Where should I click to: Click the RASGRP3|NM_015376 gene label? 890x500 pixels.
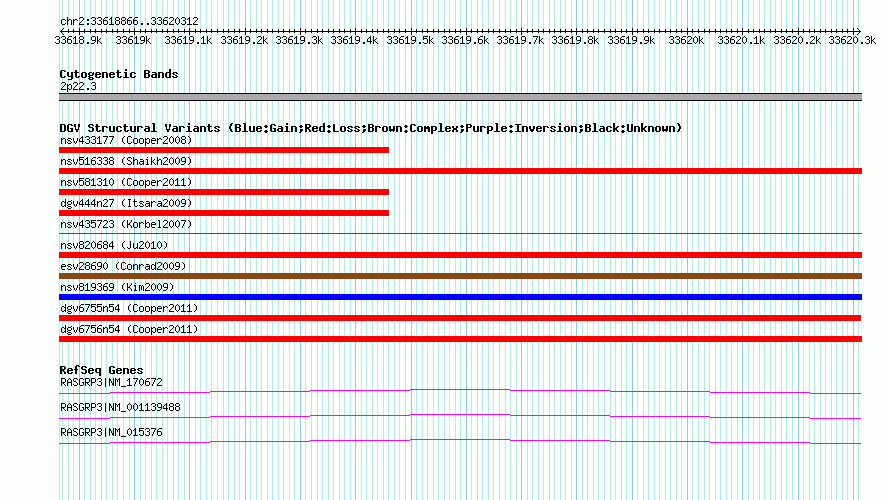[111, 432]
